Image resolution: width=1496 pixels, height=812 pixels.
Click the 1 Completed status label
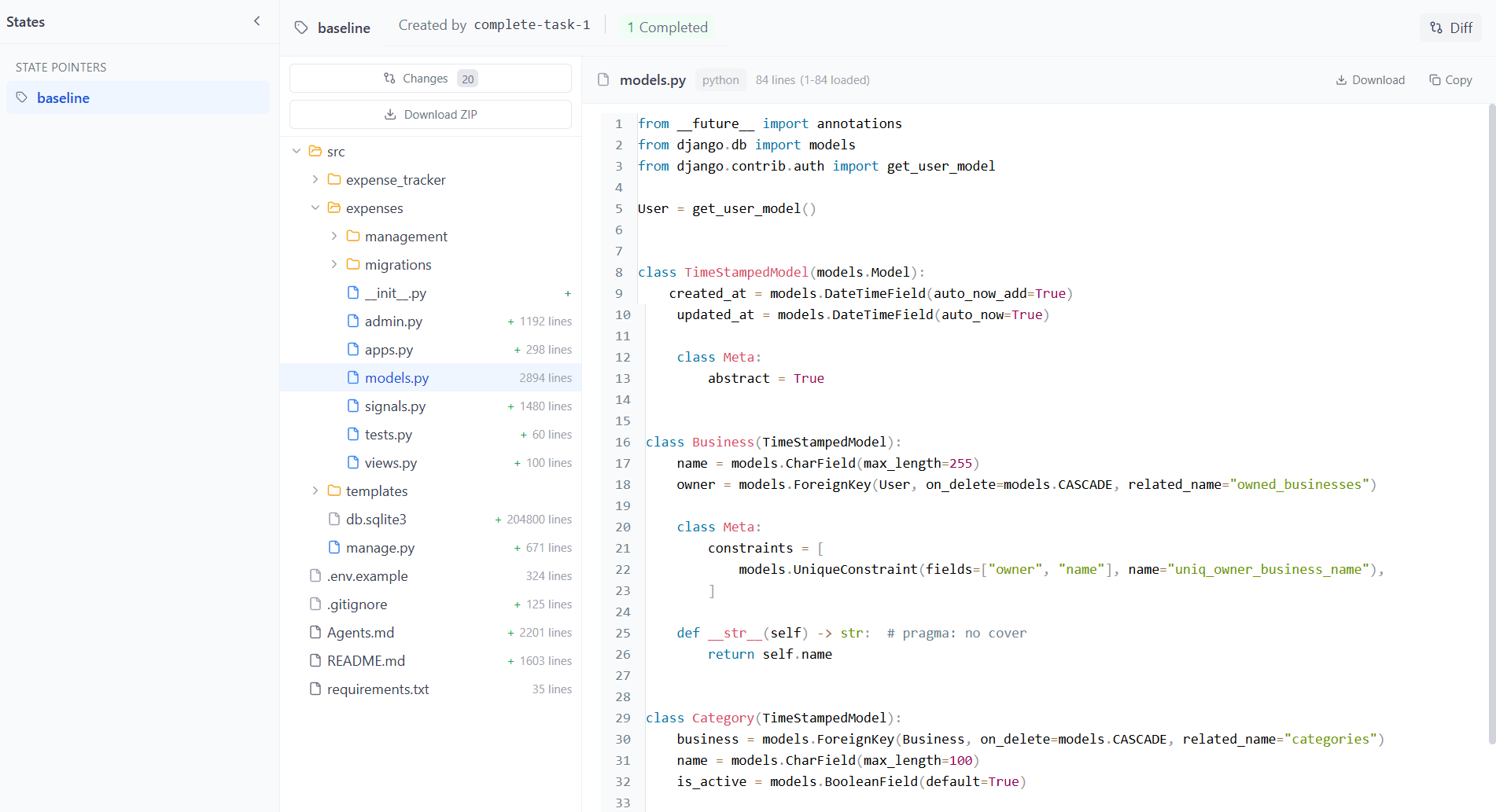(x=667, y=27)
